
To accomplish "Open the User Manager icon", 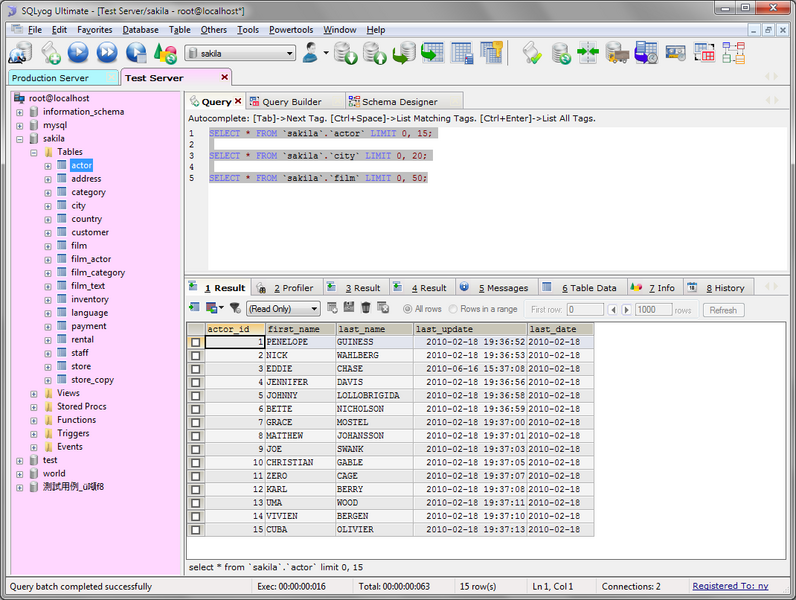I will pos(316,52).
